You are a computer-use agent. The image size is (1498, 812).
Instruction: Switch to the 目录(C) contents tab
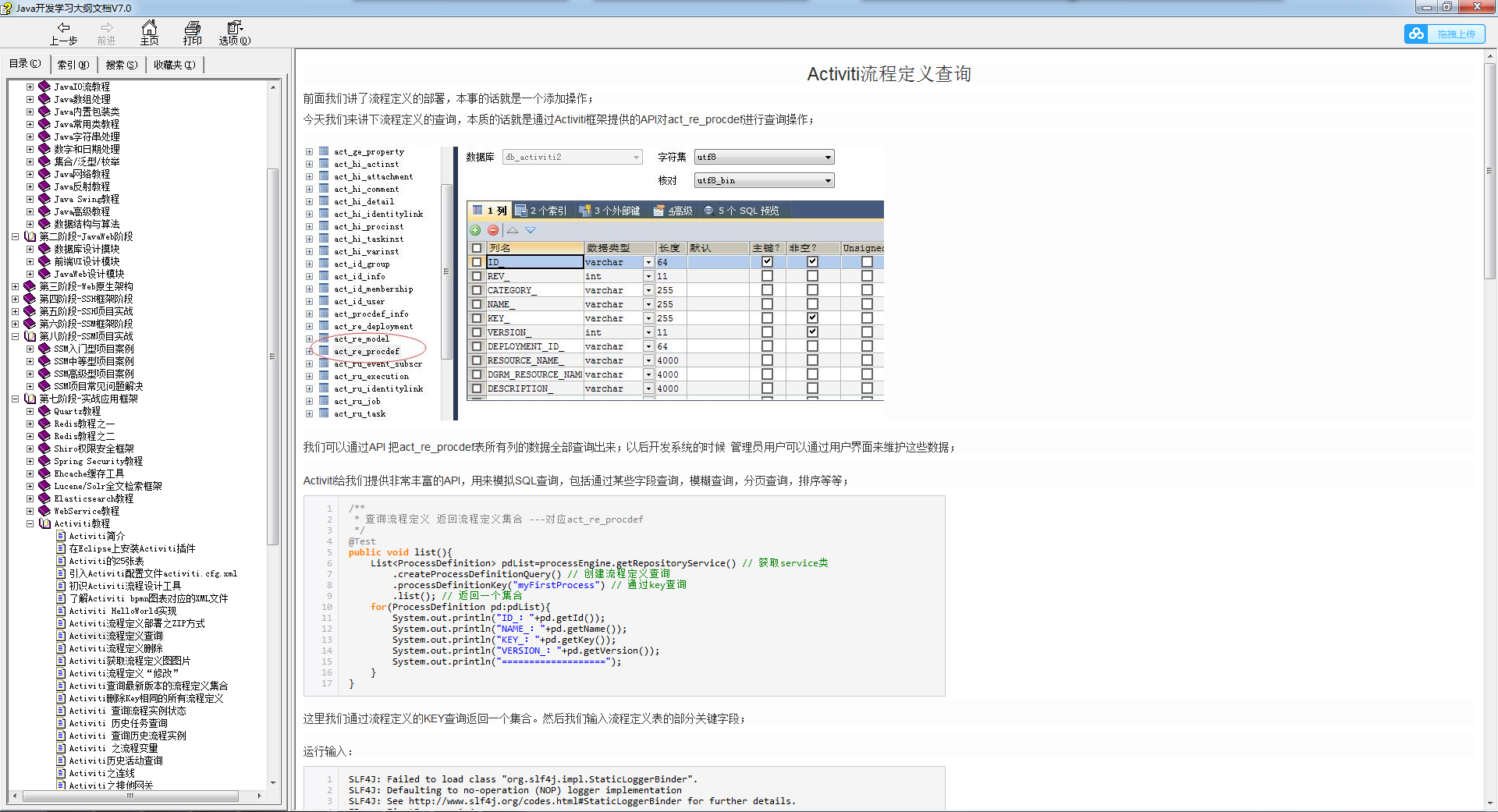(25, 64)
